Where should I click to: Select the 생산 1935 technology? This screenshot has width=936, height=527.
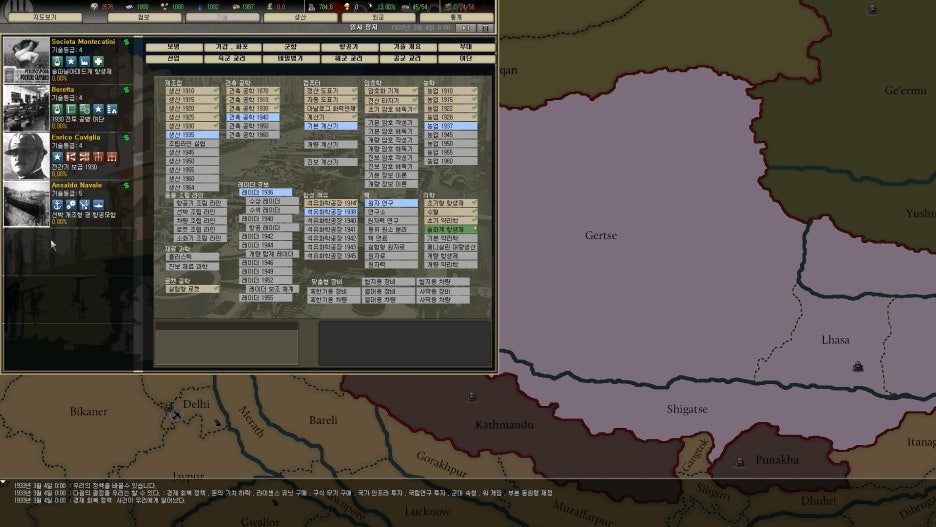pyautogui.click(x=192, y=135)
